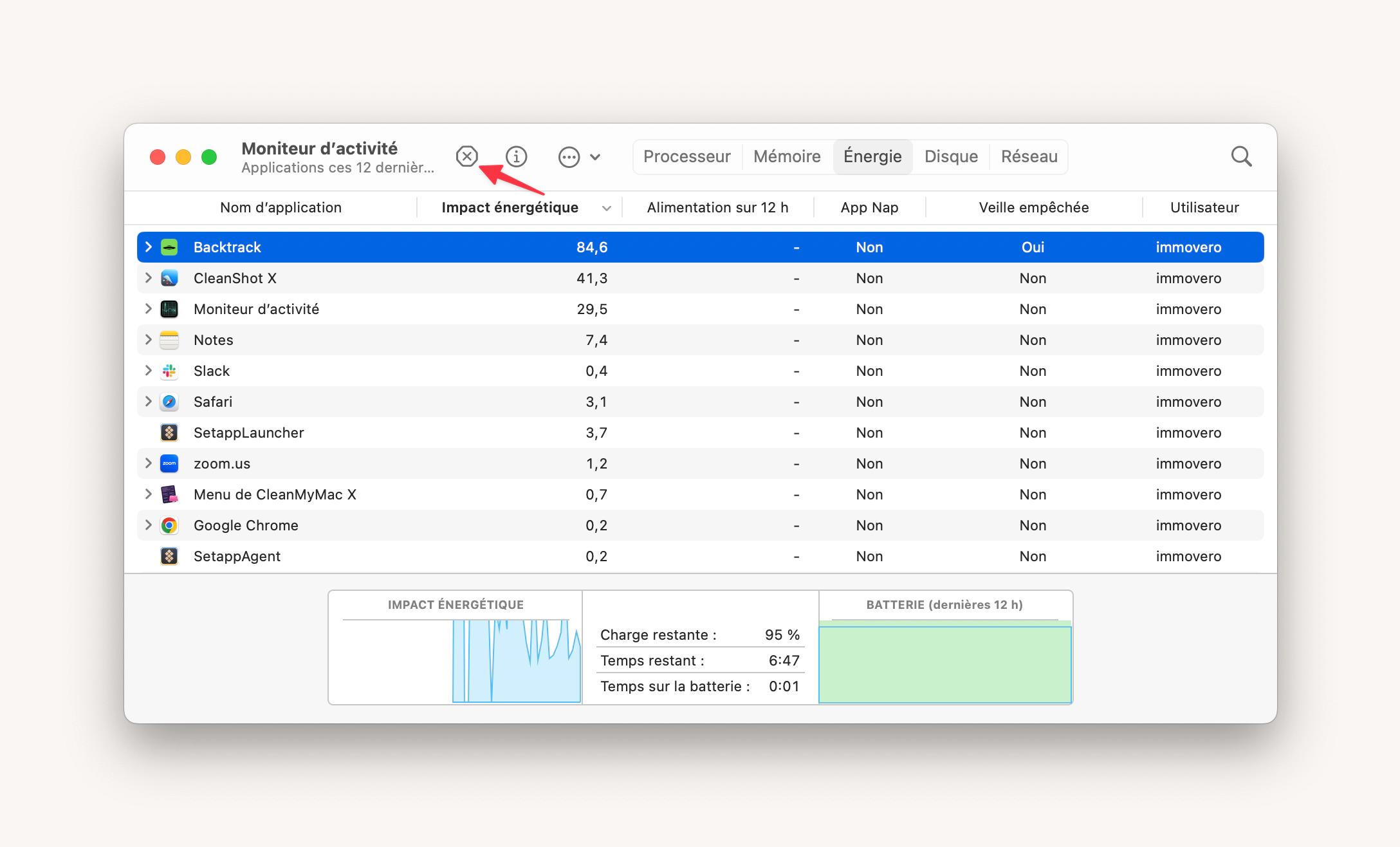Click the stop process (X) toolbar icon
Screen dimensions: 1400x847
pyautogui.click(x=467, y=156)
